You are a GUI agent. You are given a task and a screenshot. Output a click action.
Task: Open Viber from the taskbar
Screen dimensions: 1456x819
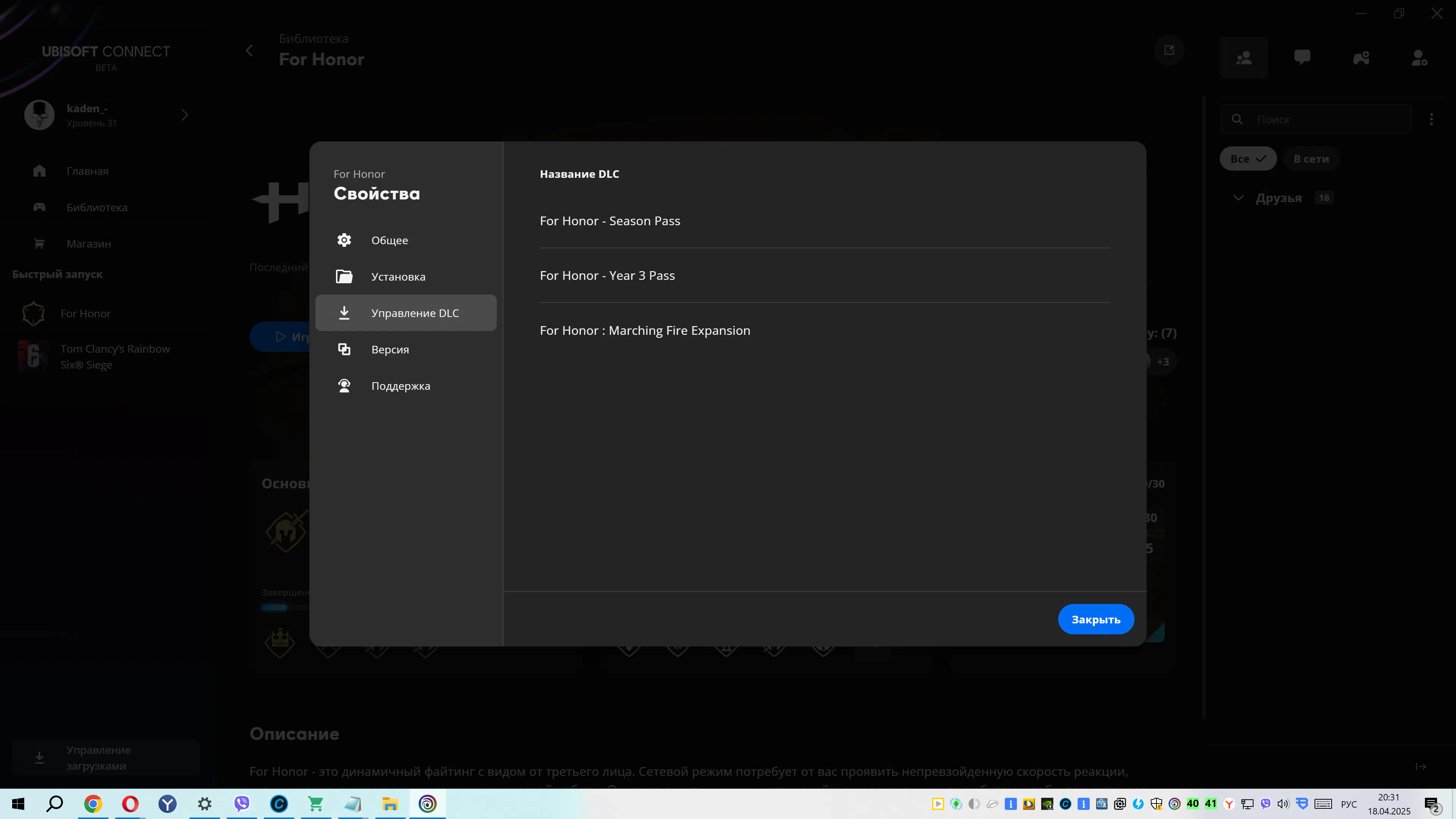coord(242,804)
